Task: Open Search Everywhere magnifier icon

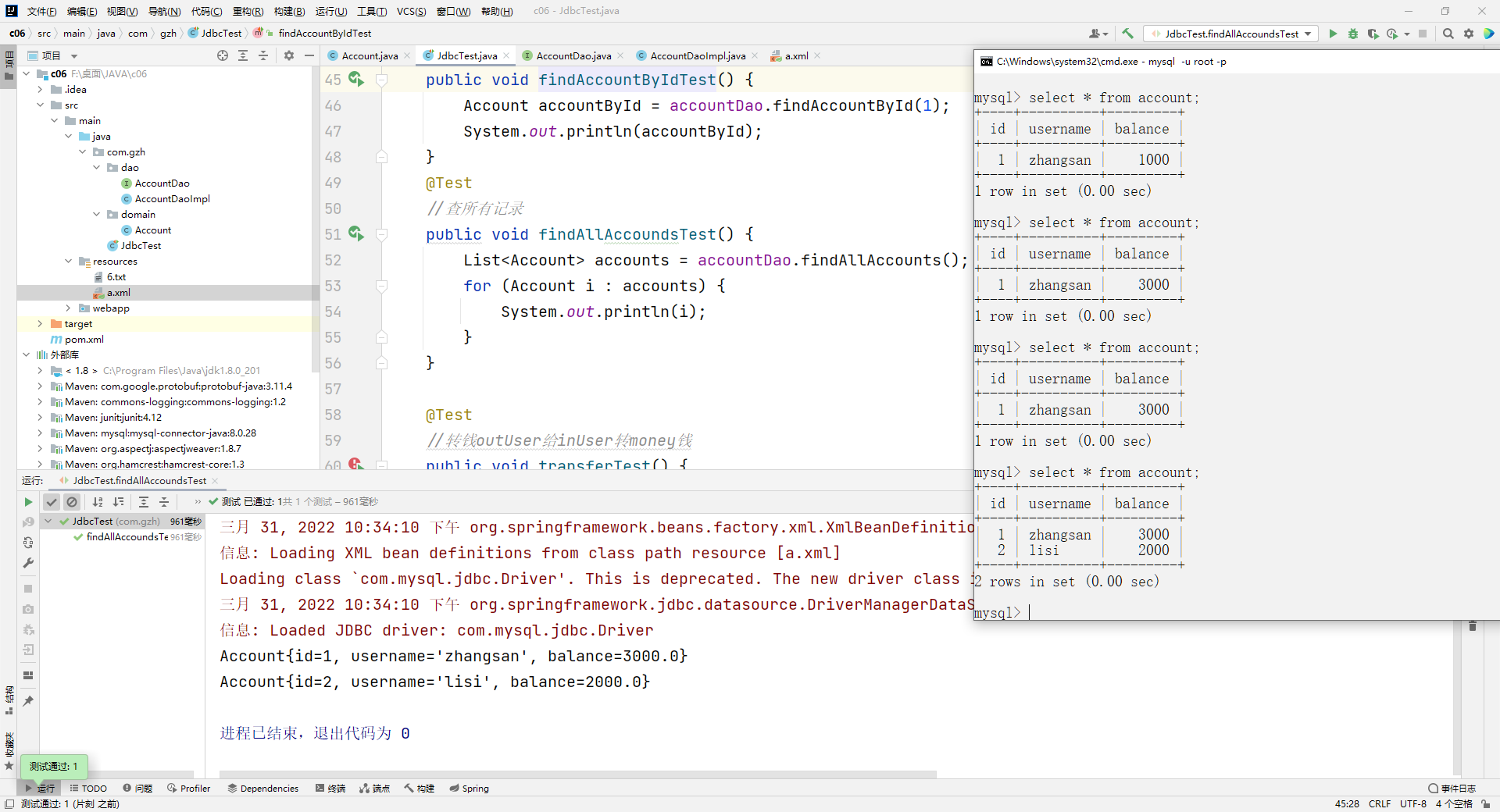Action: click(x=1448, y=34)
